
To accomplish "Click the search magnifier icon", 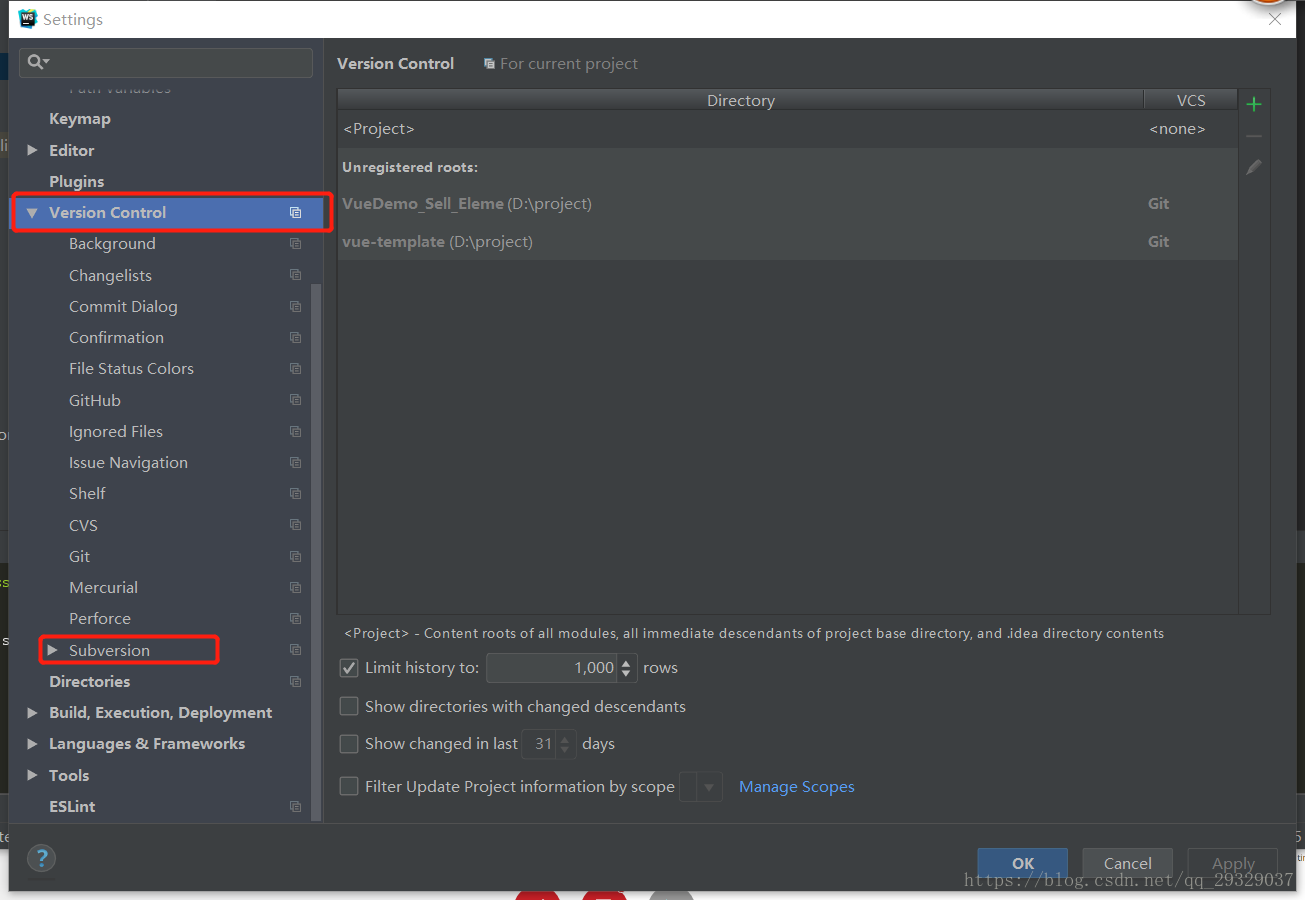I will click(38, 62).
